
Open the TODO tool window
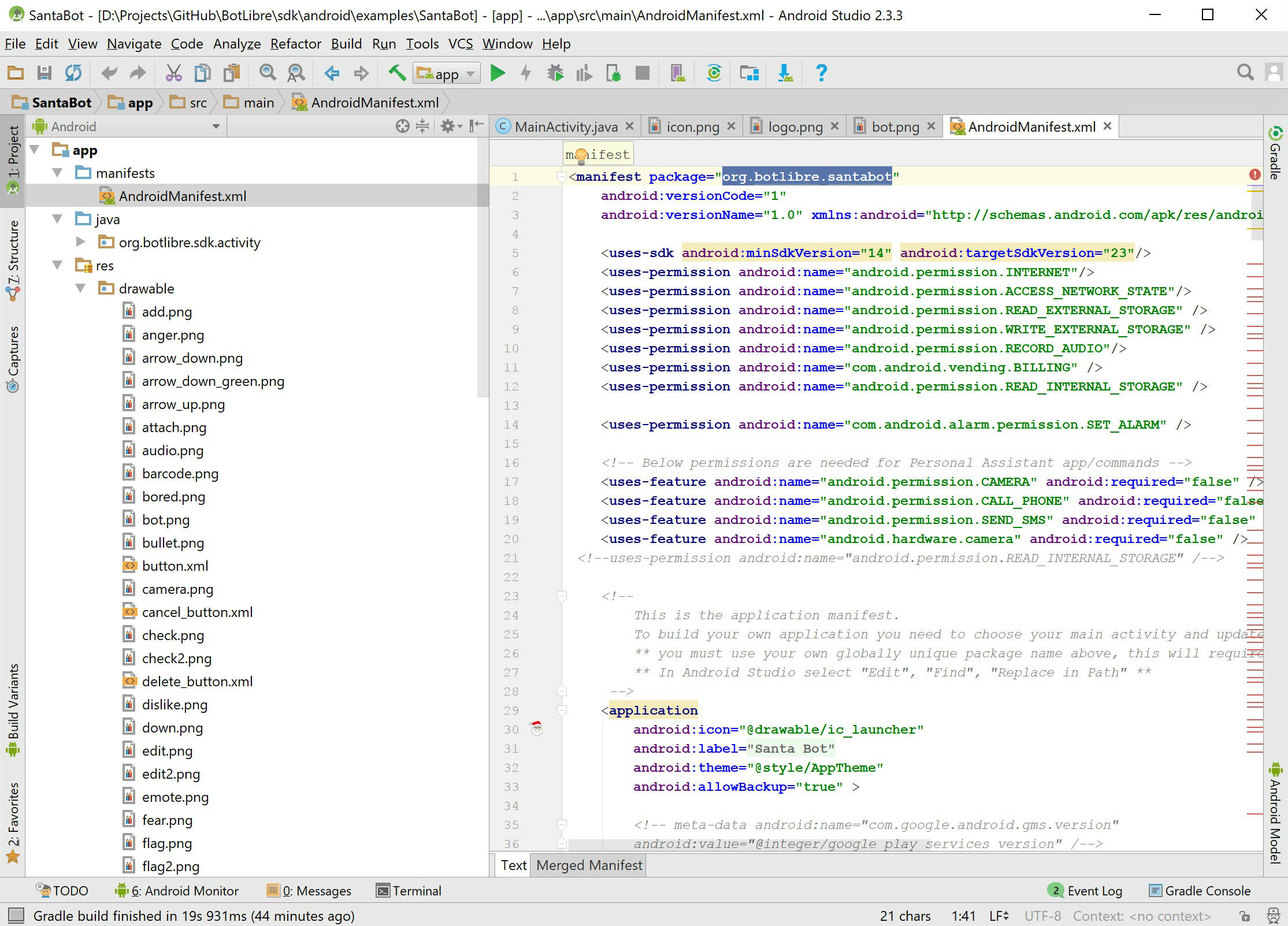(x=62, y=891)
